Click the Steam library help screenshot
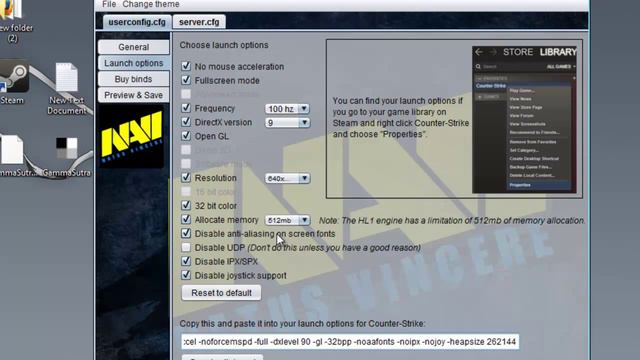This screenshot has height=360, width=640. click(x=524, y=120)
